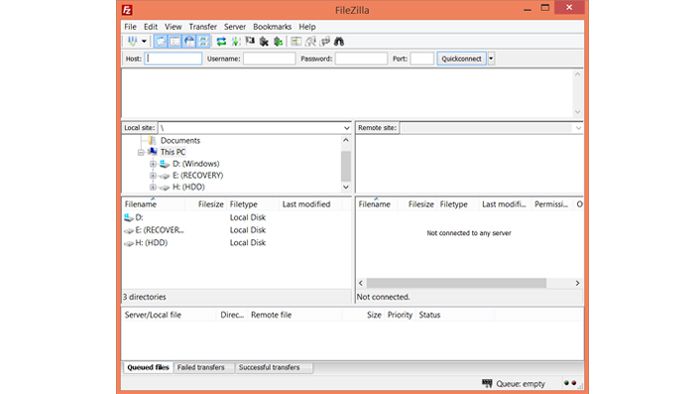Focus the Port input field
The image size is (700, 394).
click(x=422, y=58)
